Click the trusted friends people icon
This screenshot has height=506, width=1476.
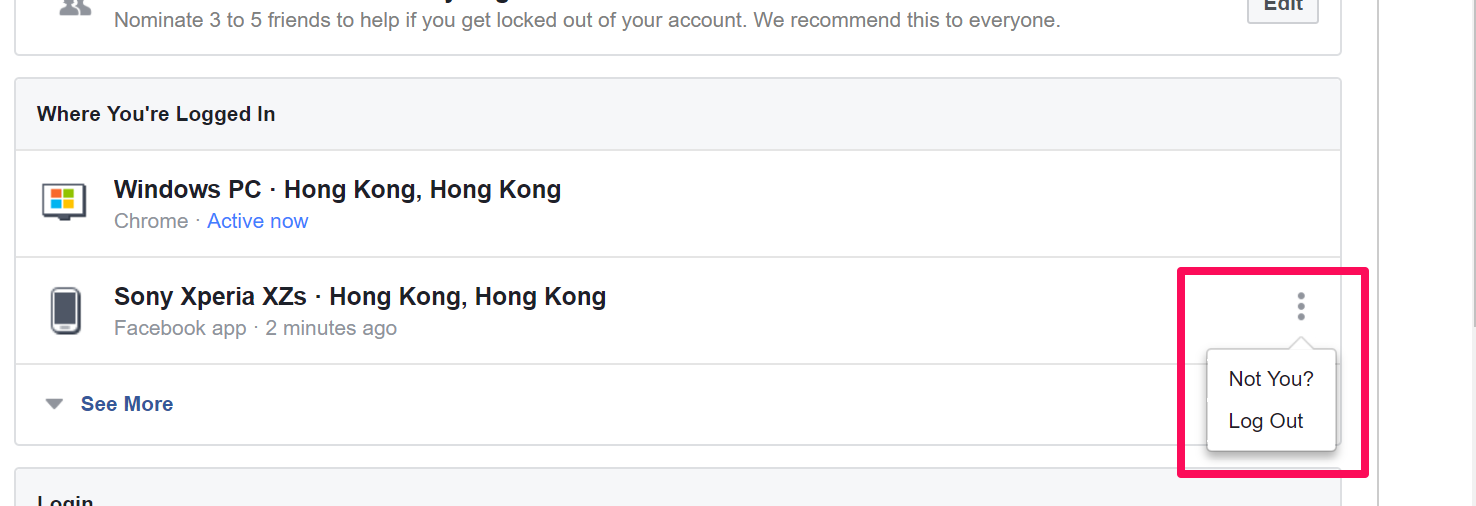pyautogui.click(x=75, y=8)
